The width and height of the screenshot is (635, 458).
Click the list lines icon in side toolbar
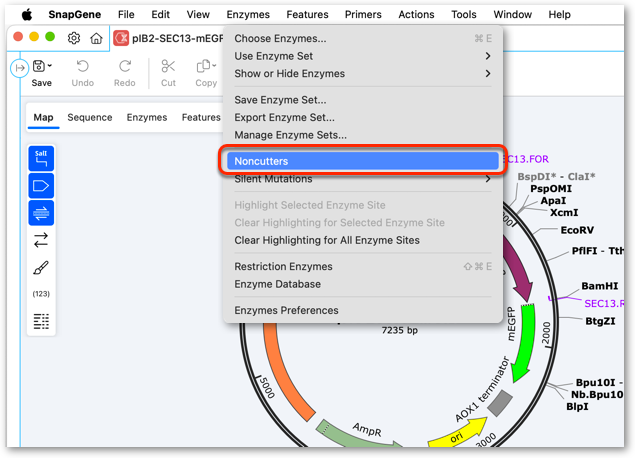pos(41,322)
